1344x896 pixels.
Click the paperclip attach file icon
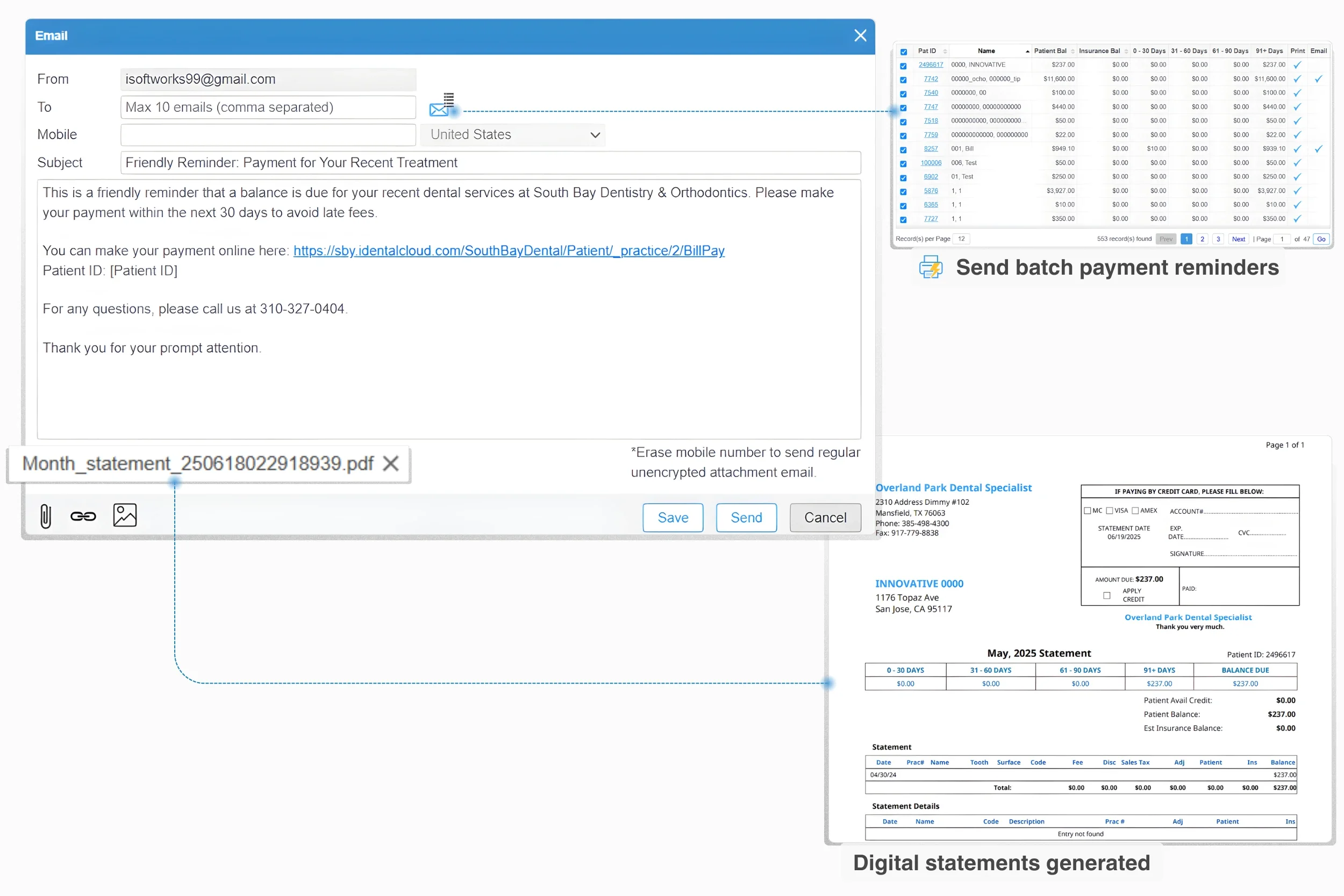point(46,516)
